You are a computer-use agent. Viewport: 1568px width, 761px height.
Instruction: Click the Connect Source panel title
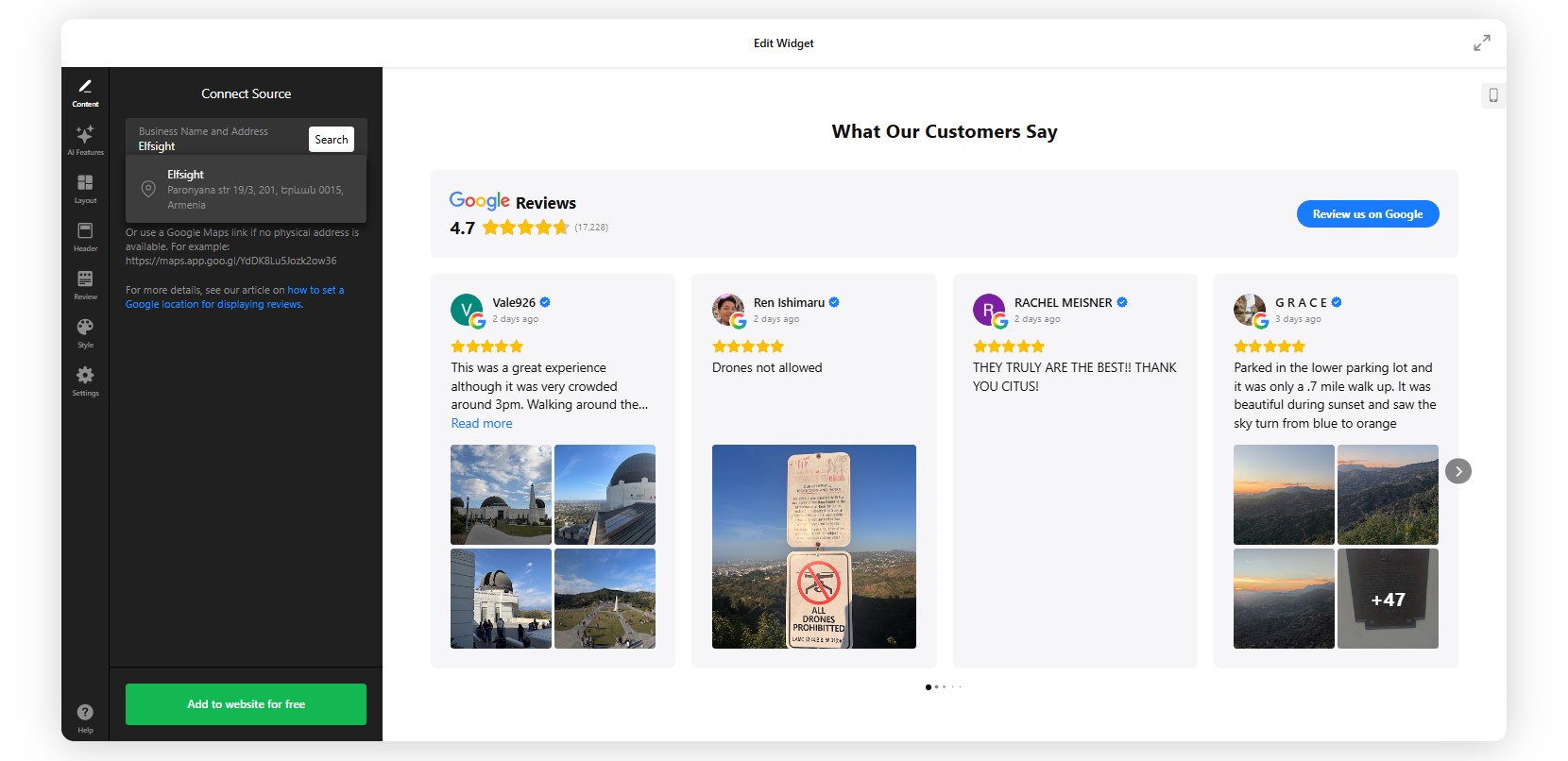[246, 93]
